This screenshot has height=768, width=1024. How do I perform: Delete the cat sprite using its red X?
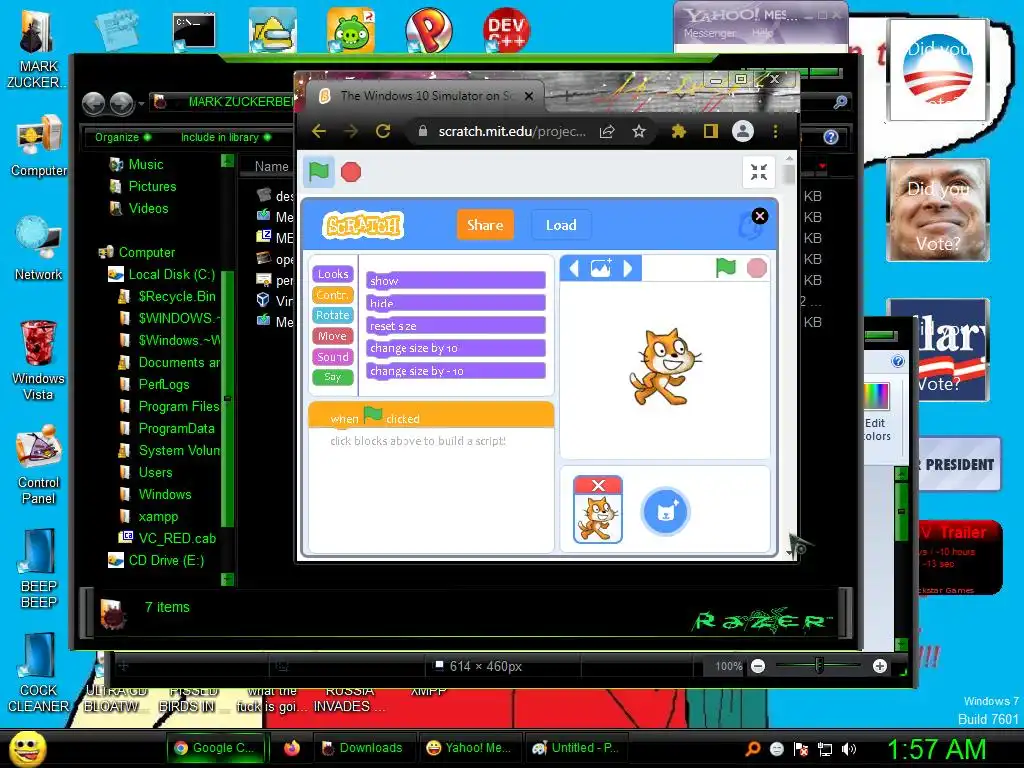tap(598, 485)
